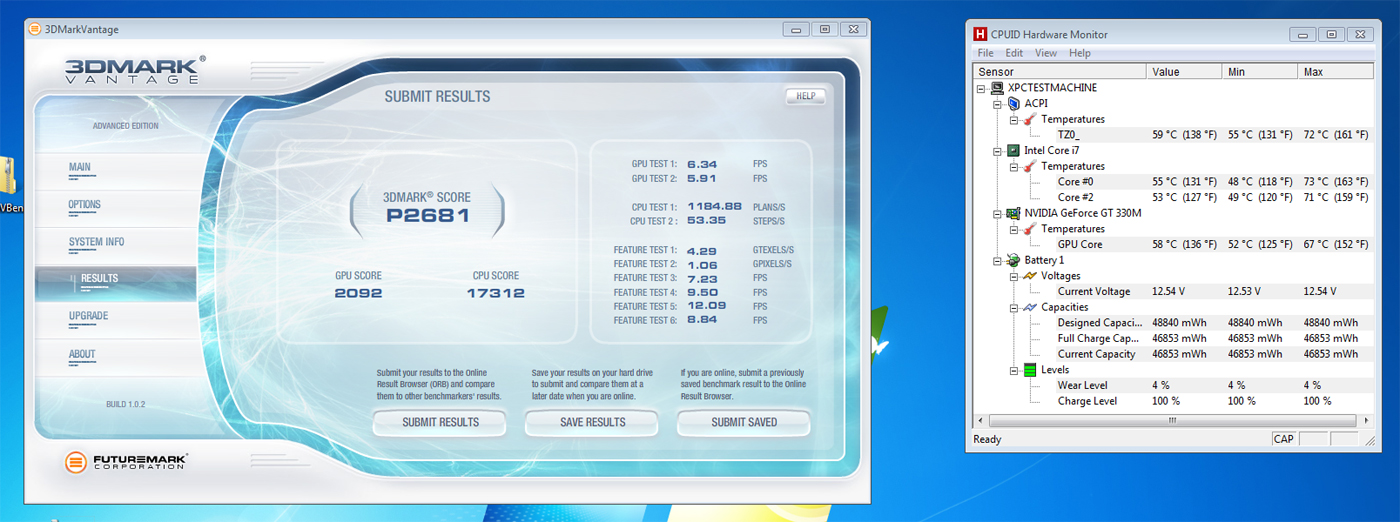Click the Capacities graph icon
This screenshot has height=522, width=1400.
[x=1030, y=307]
